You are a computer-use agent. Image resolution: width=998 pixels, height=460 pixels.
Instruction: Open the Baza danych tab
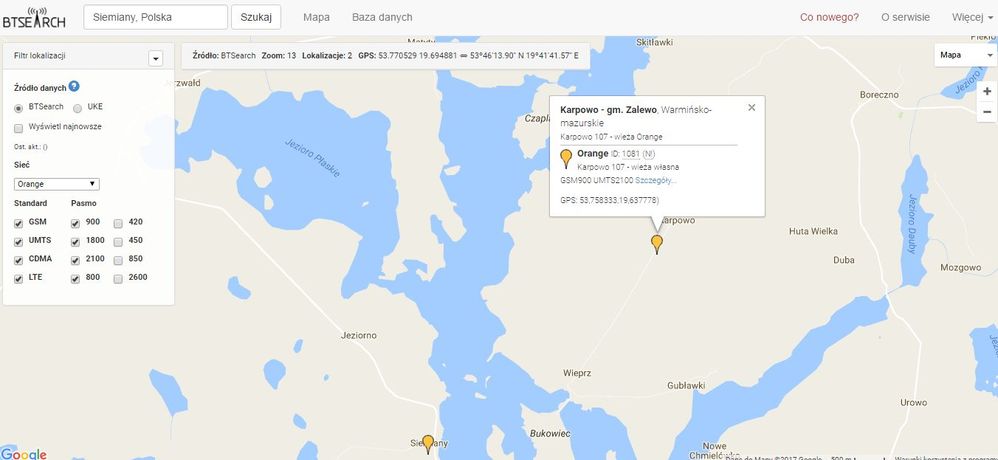(x=382, y=18)
